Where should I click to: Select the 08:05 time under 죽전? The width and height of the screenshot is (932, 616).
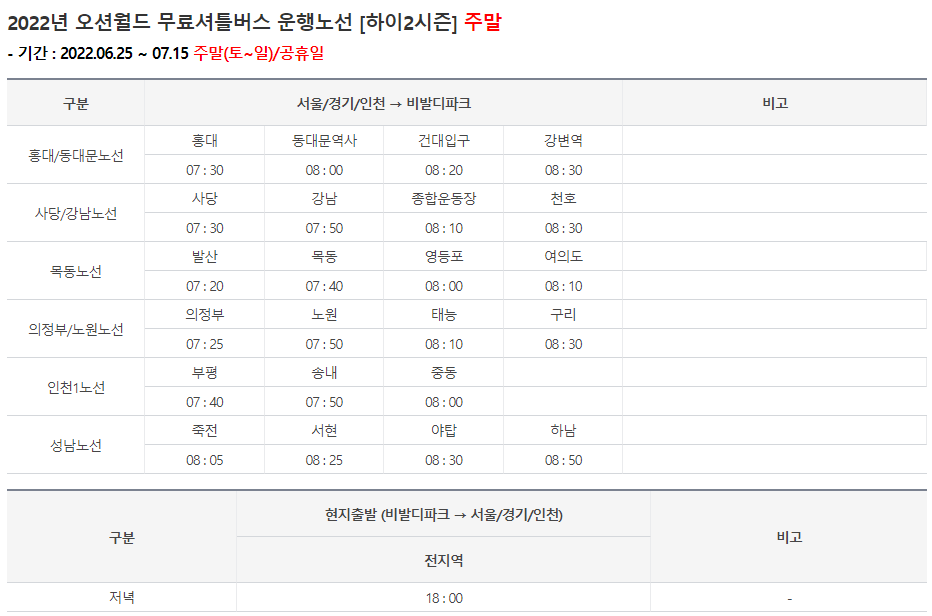[204, 460]
